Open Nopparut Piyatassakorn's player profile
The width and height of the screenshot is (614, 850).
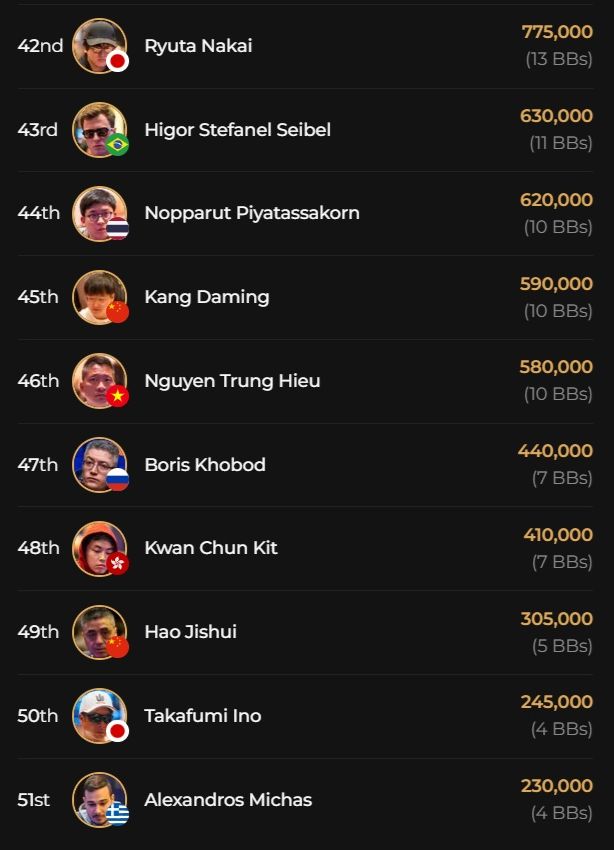tap(252, 213)
